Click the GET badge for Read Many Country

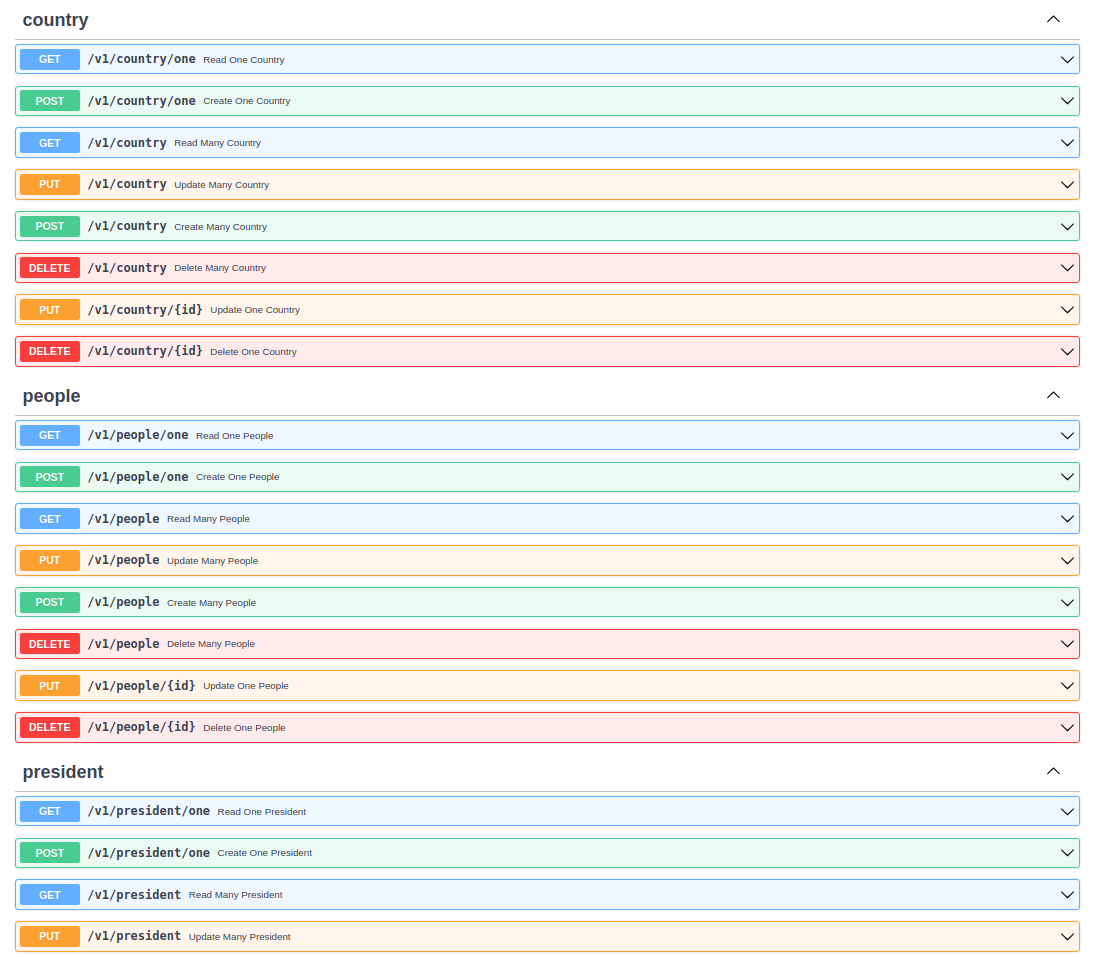(50, 143)
